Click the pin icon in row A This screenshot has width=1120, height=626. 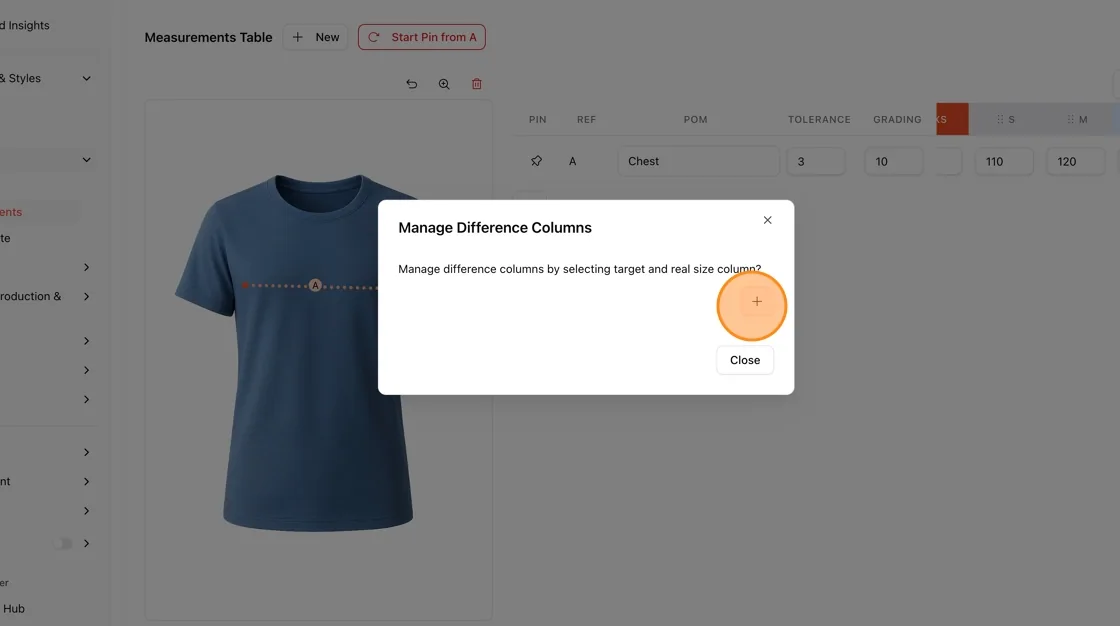(536, 162)
